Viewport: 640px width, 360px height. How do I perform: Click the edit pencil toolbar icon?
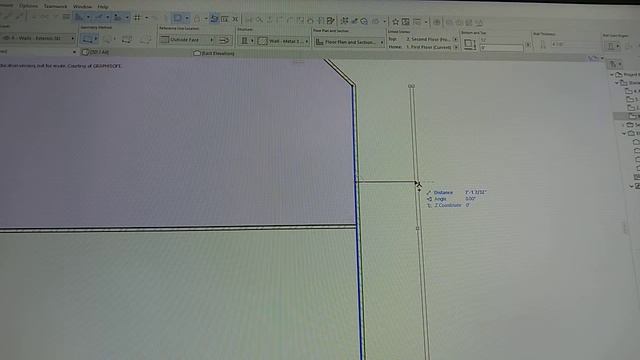point(331,20)
